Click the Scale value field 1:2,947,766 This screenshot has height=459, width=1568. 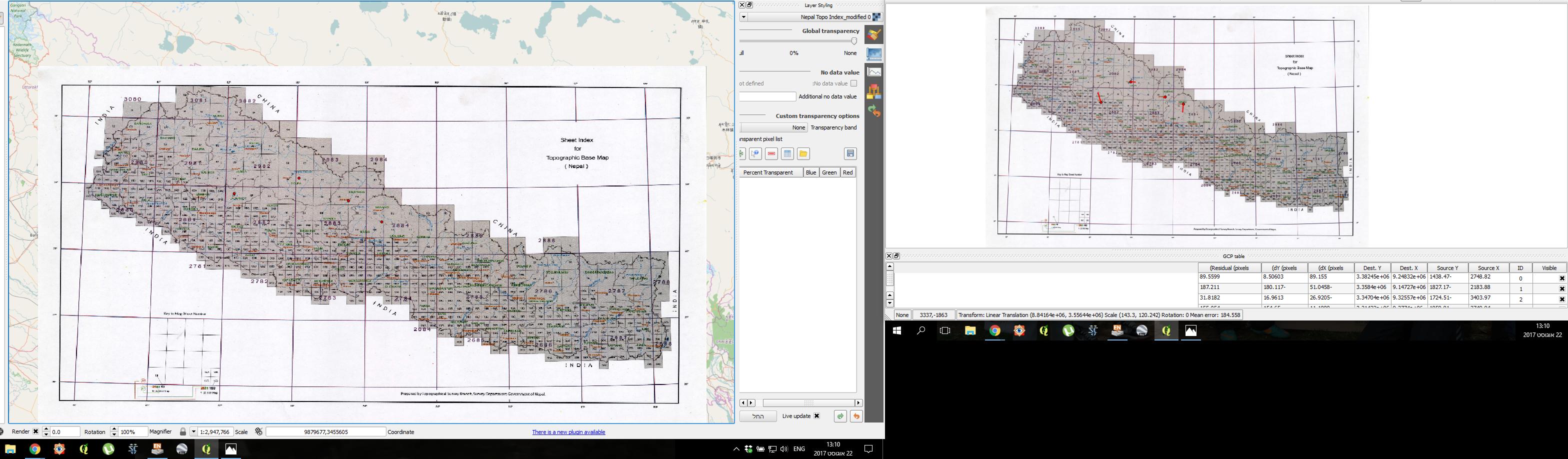point(215,431)
